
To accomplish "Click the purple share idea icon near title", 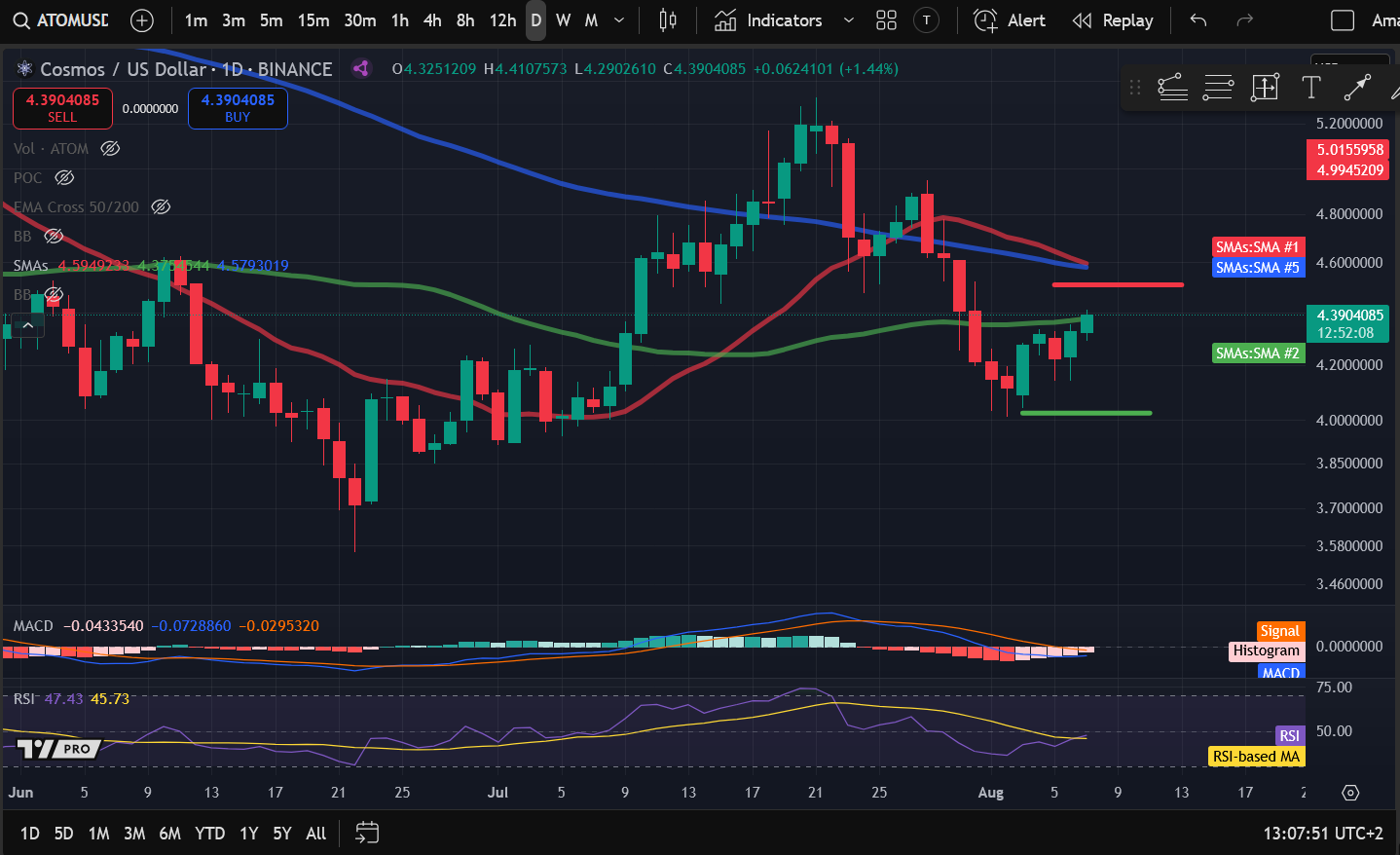I will [361, 68].
